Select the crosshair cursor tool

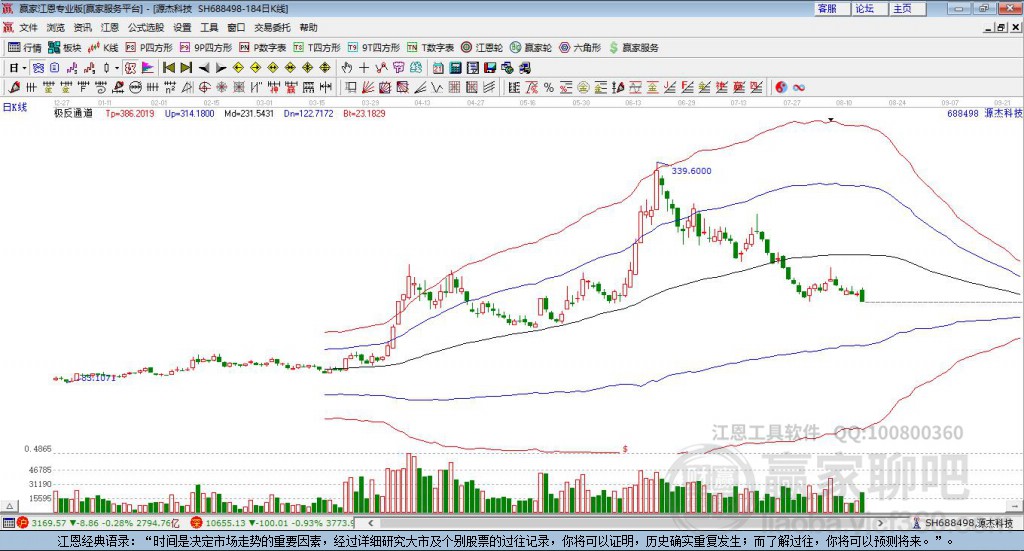click(x=364, y=67)
